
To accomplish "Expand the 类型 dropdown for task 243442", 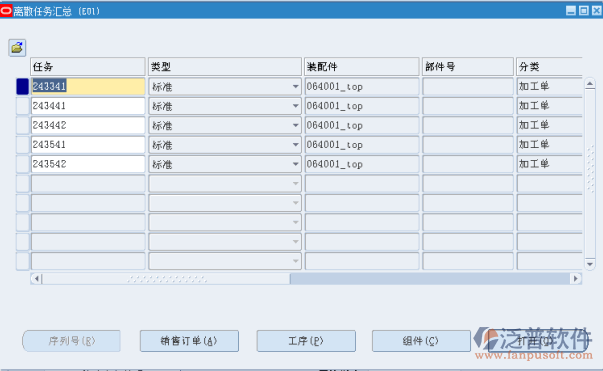I will 295,125.
